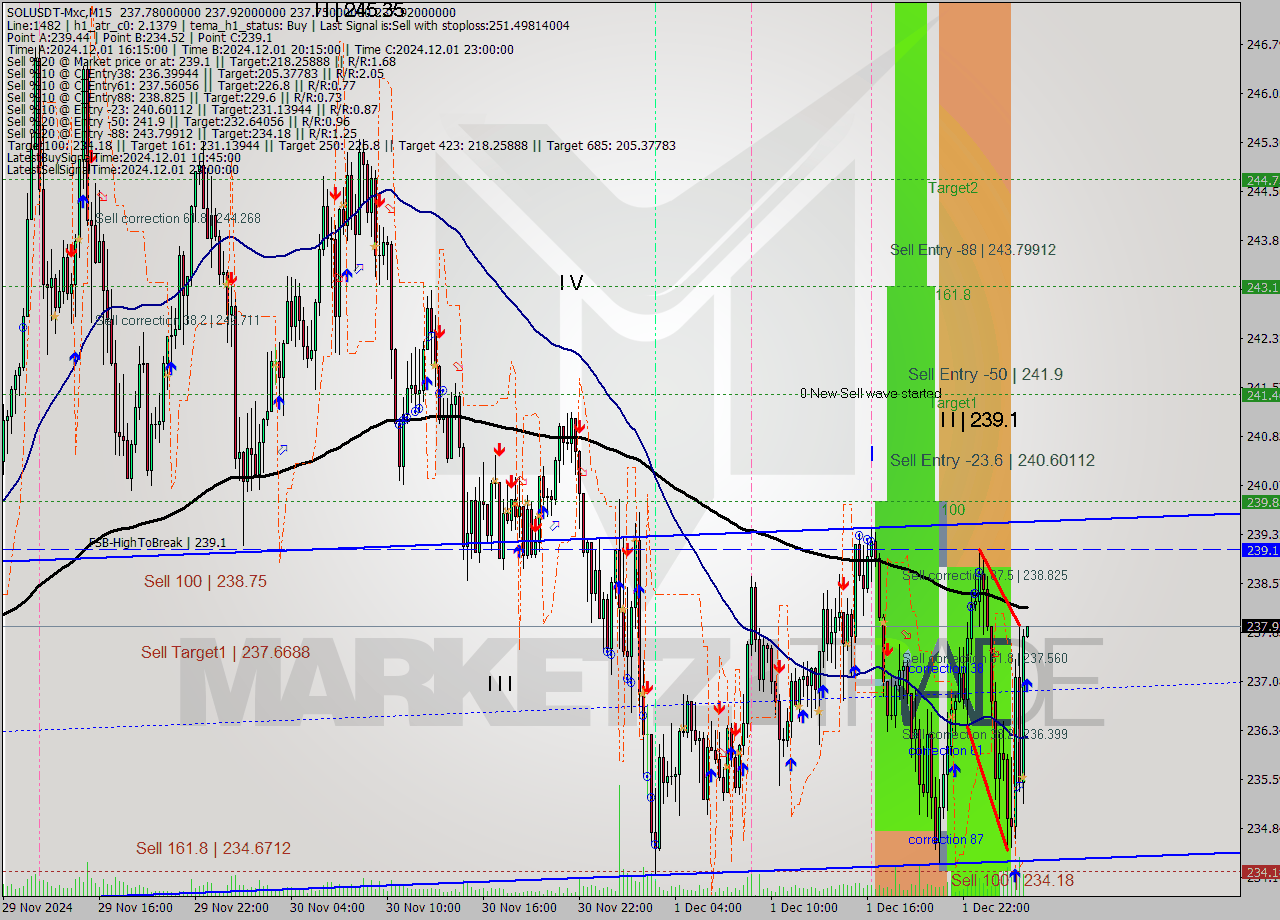Select the blue 239.1 price tag
This screenshot has height=920, width=1280.
(1260, 550)
